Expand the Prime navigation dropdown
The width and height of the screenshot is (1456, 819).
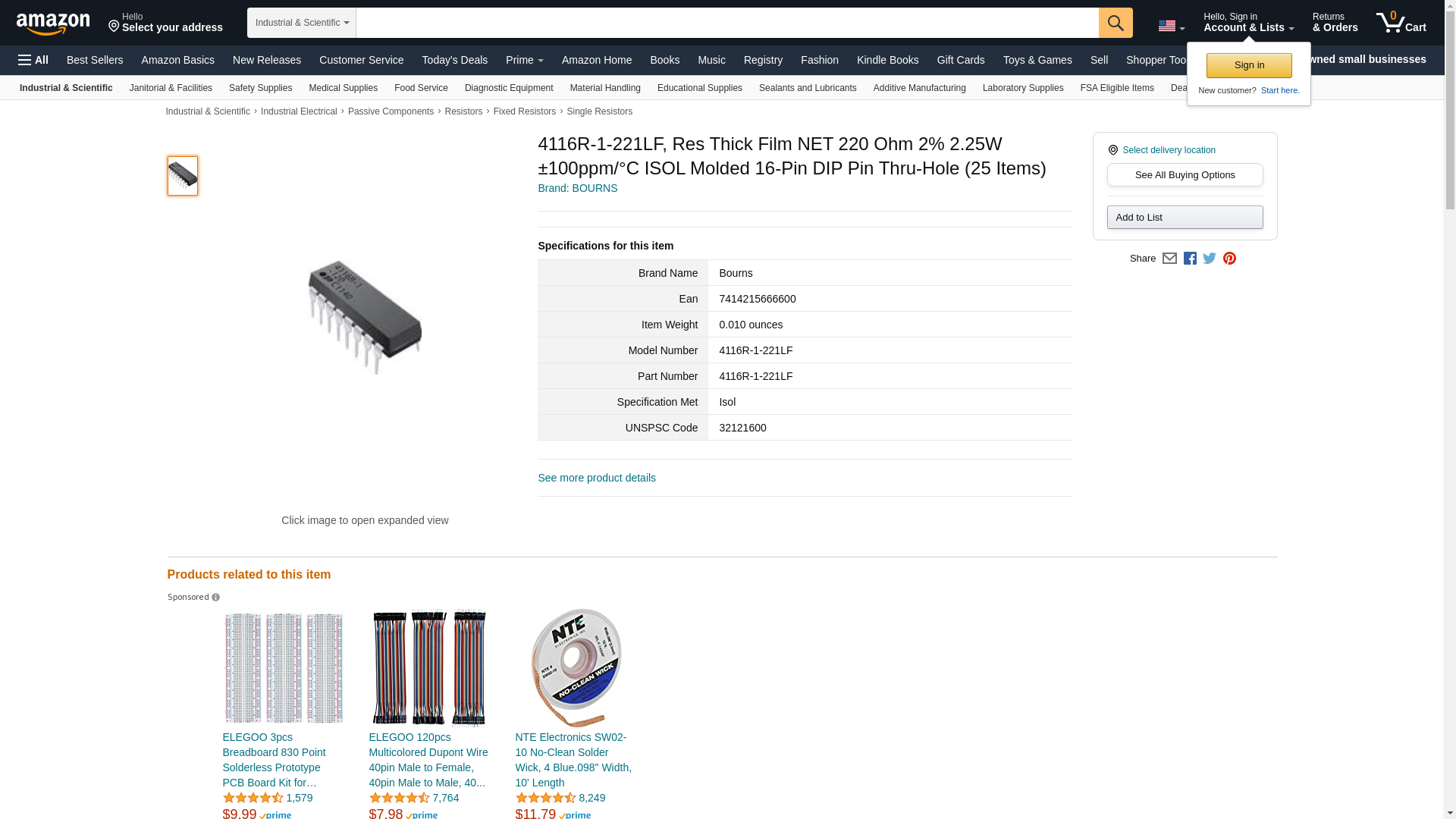pyautogui.click(x=525, y=60)
